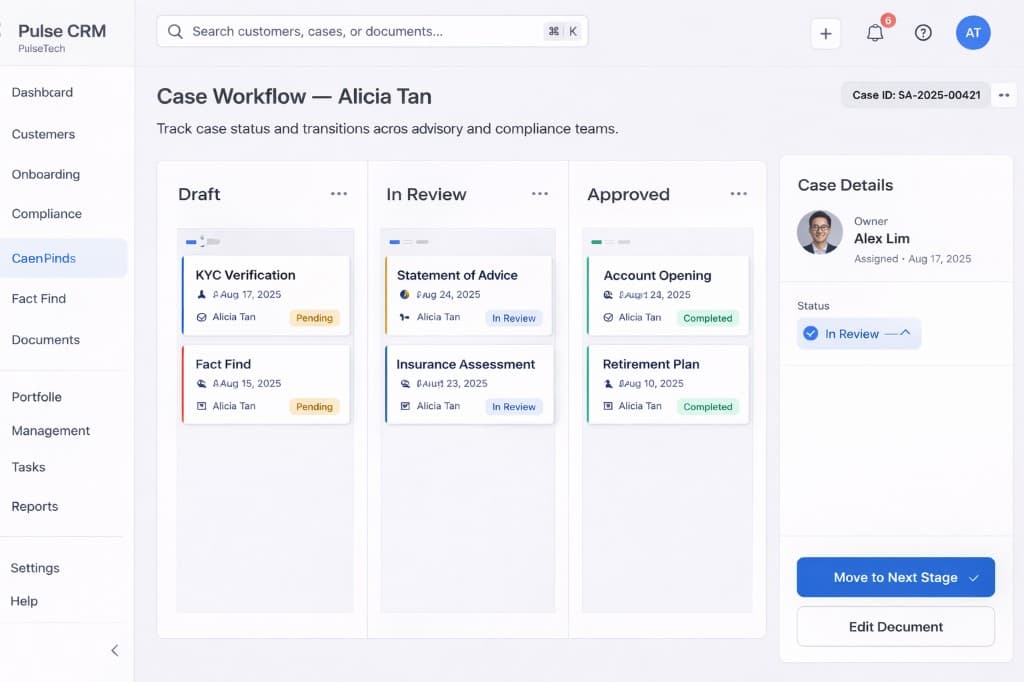Click the Edit Document button
1024x682 pixels.
click(x=895, y=626)
